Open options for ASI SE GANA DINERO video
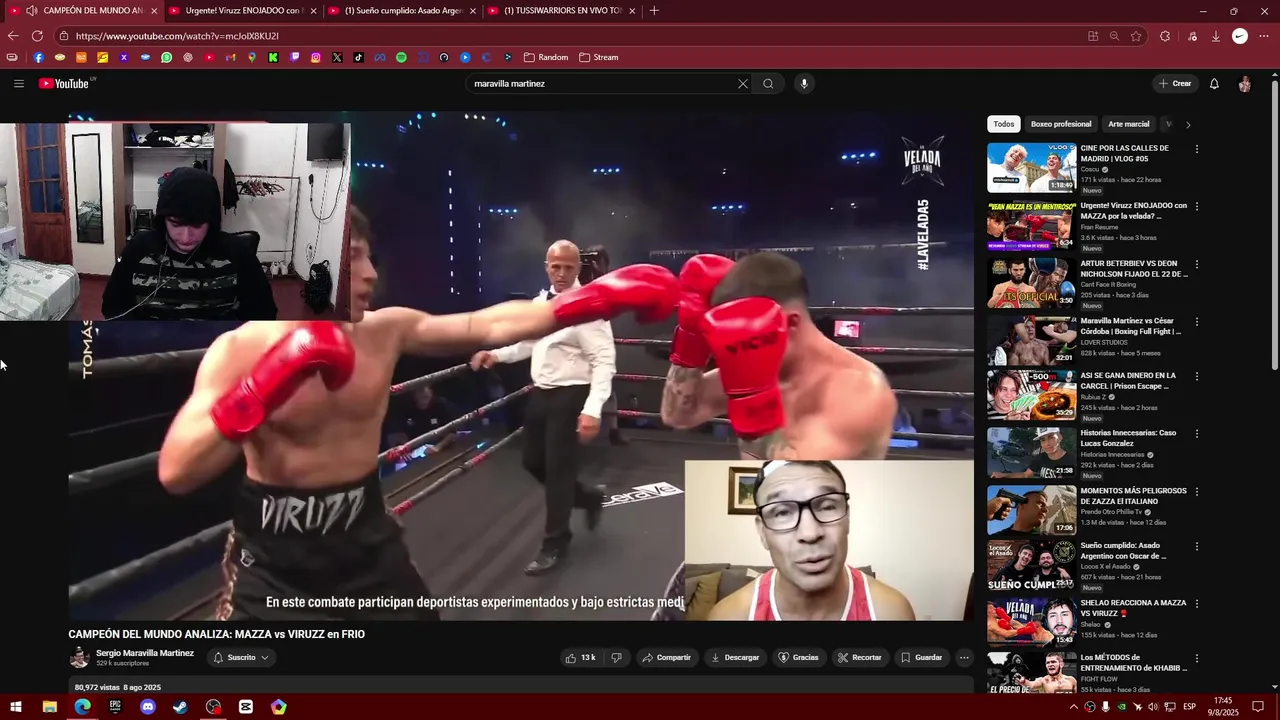The height and width of the screenshot is (720, 1280). (x=1197, y=377)
